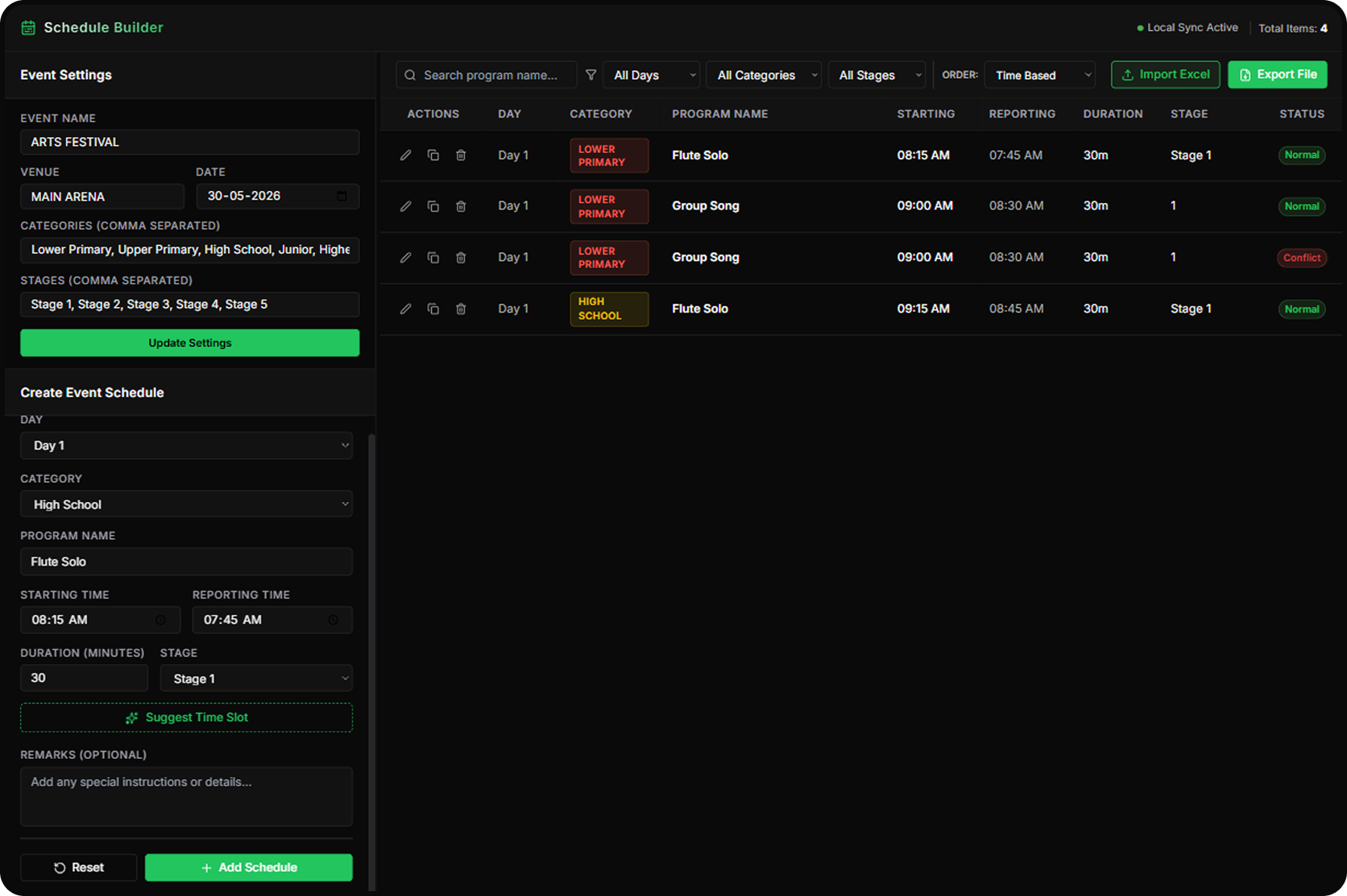Click the 07:45 AM reporting time cell
This screenshot has width=1347, height=896.
[x=1016, y=155]
